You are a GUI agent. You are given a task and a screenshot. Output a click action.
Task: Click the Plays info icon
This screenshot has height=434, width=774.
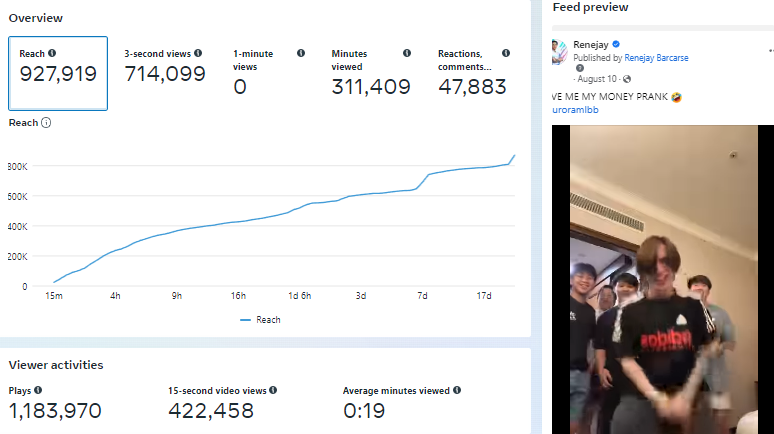click(x=38, y=391)
